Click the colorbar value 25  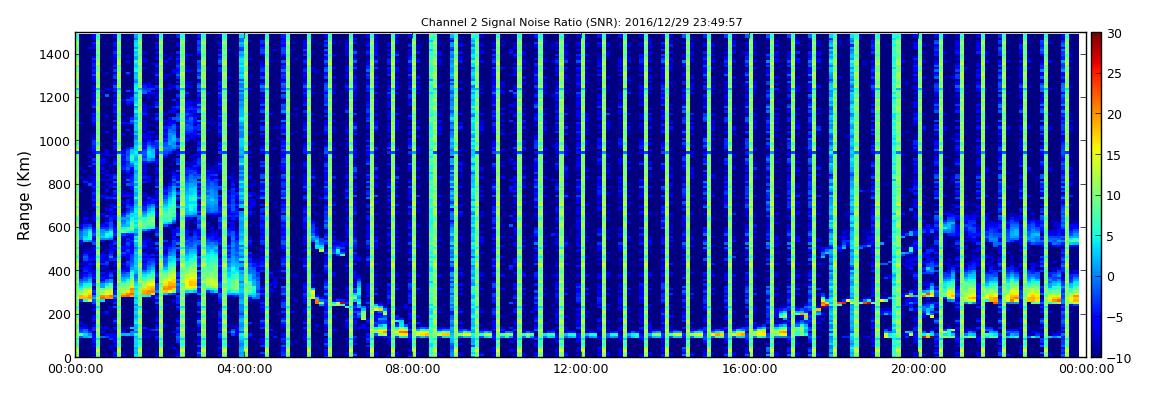[1114, 74]
